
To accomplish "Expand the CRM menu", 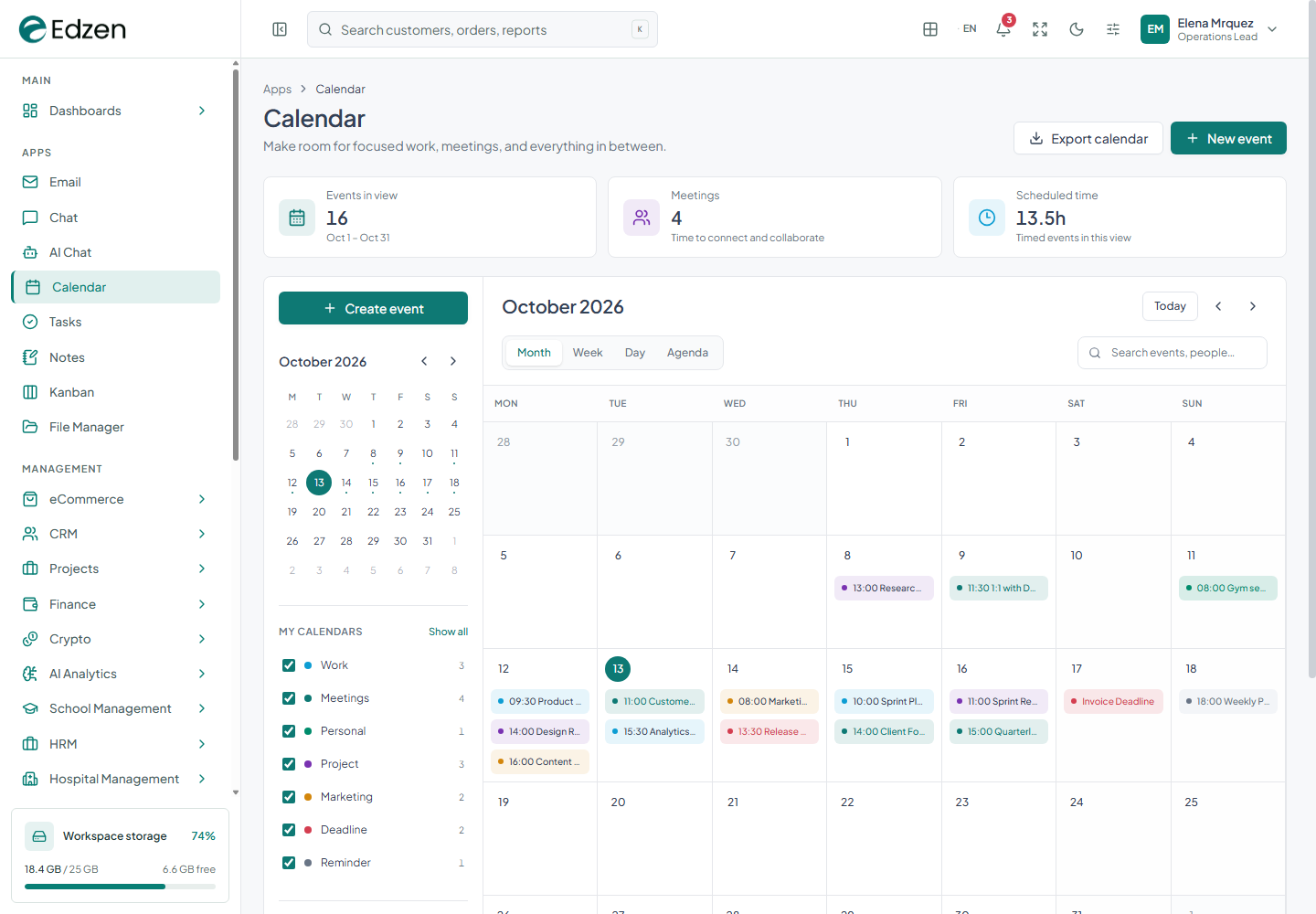I will 115,534.
